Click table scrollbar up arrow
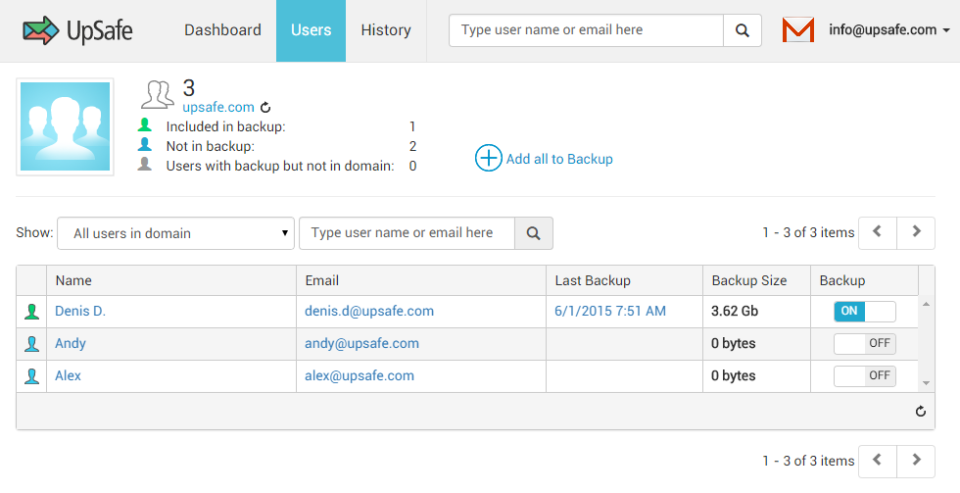This screenshot has height=493, width=960. (926, 304)
